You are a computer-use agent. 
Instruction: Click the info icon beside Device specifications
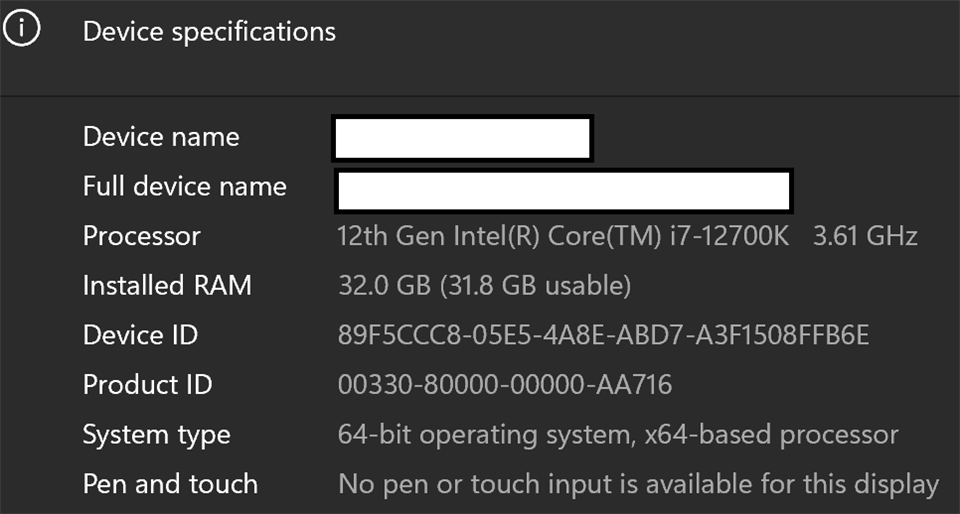(x=22, y=30)
